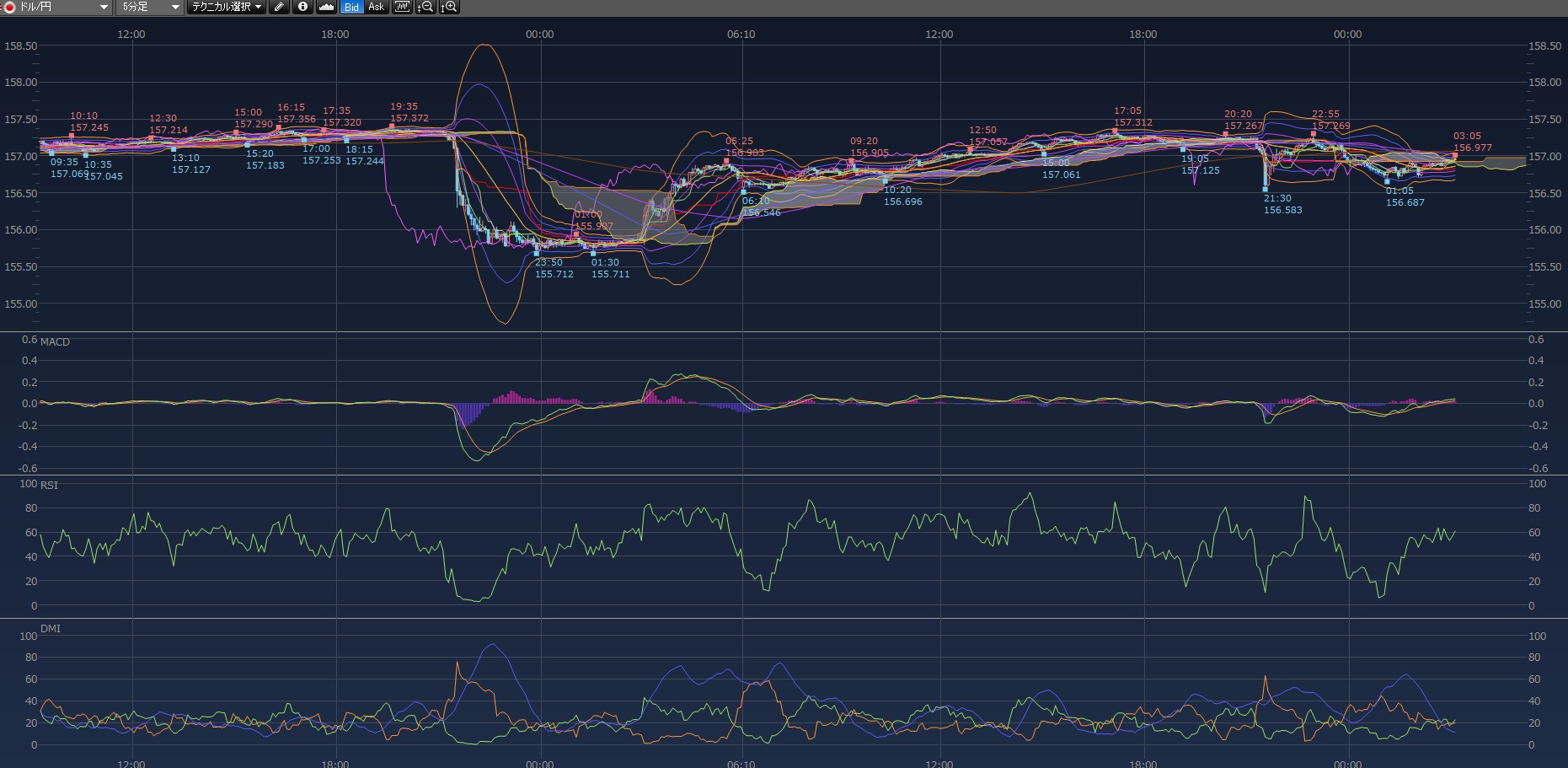1568x768 pixels.
Task: Click the 03:05 latest price marker 156.977
Action: [1455, 155]
